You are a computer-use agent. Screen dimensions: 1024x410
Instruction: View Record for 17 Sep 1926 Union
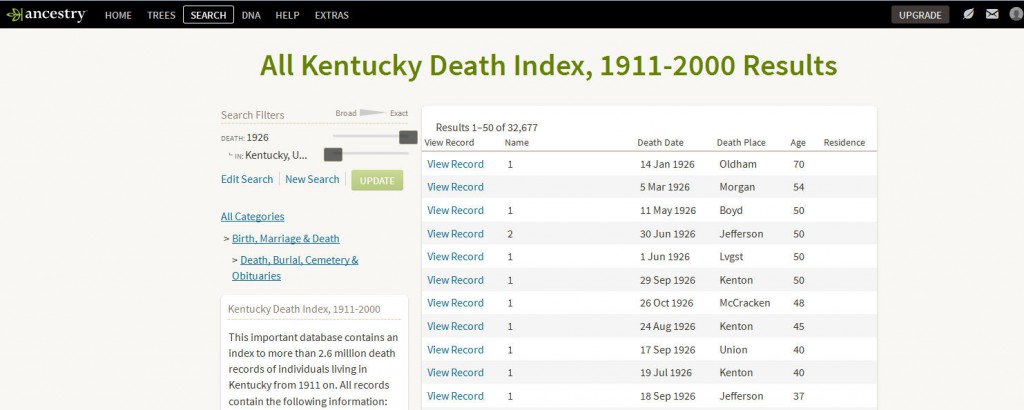(x=455, y=350)
